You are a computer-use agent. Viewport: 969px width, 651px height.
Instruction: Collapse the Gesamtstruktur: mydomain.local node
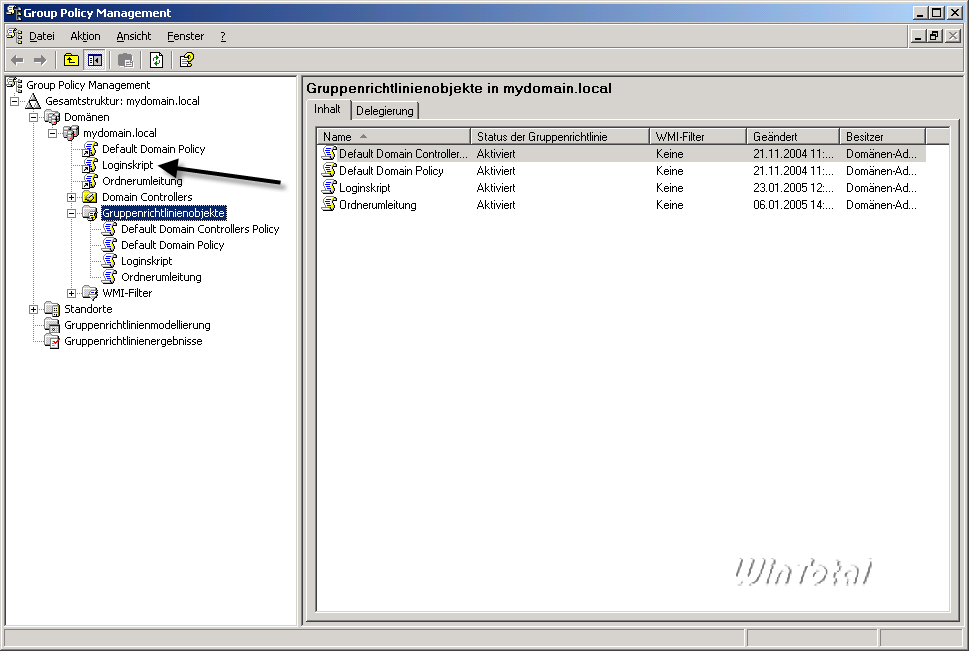[15, 101]
